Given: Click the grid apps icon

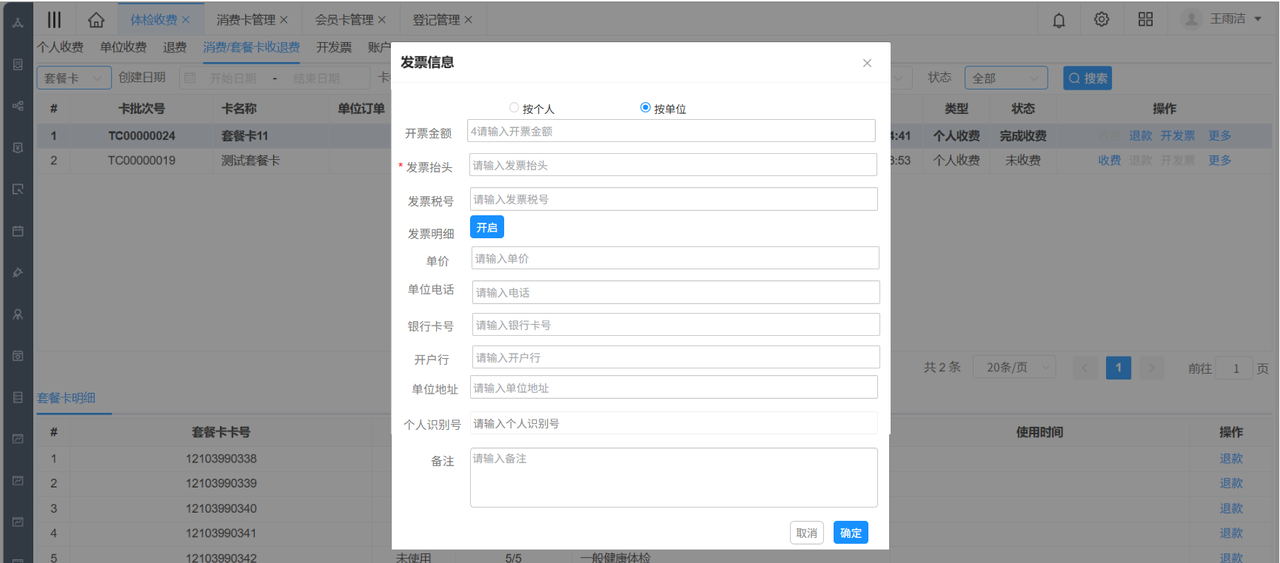Looking at the screenshot, I should click(x=1145, y=19).
